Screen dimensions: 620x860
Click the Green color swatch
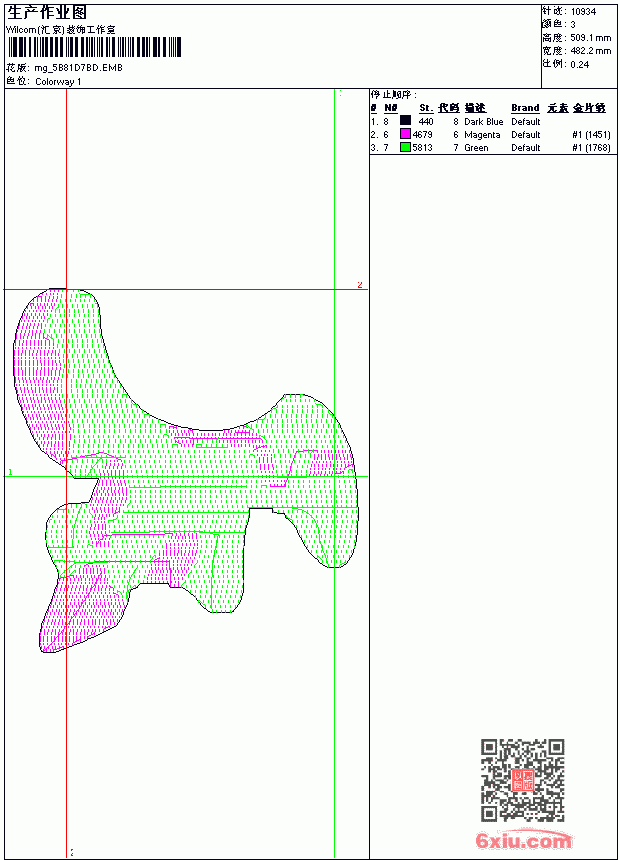click(405, 147)
